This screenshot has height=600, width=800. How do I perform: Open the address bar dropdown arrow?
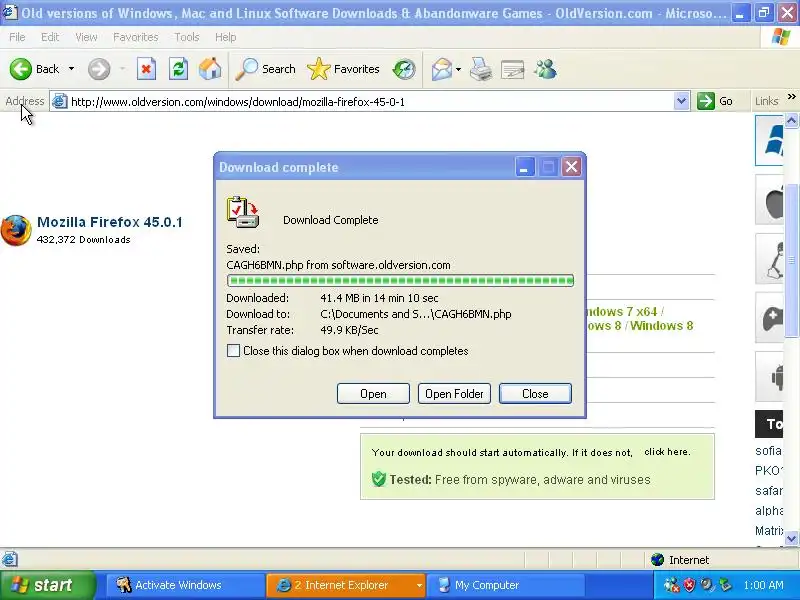(x=681, y=101)
